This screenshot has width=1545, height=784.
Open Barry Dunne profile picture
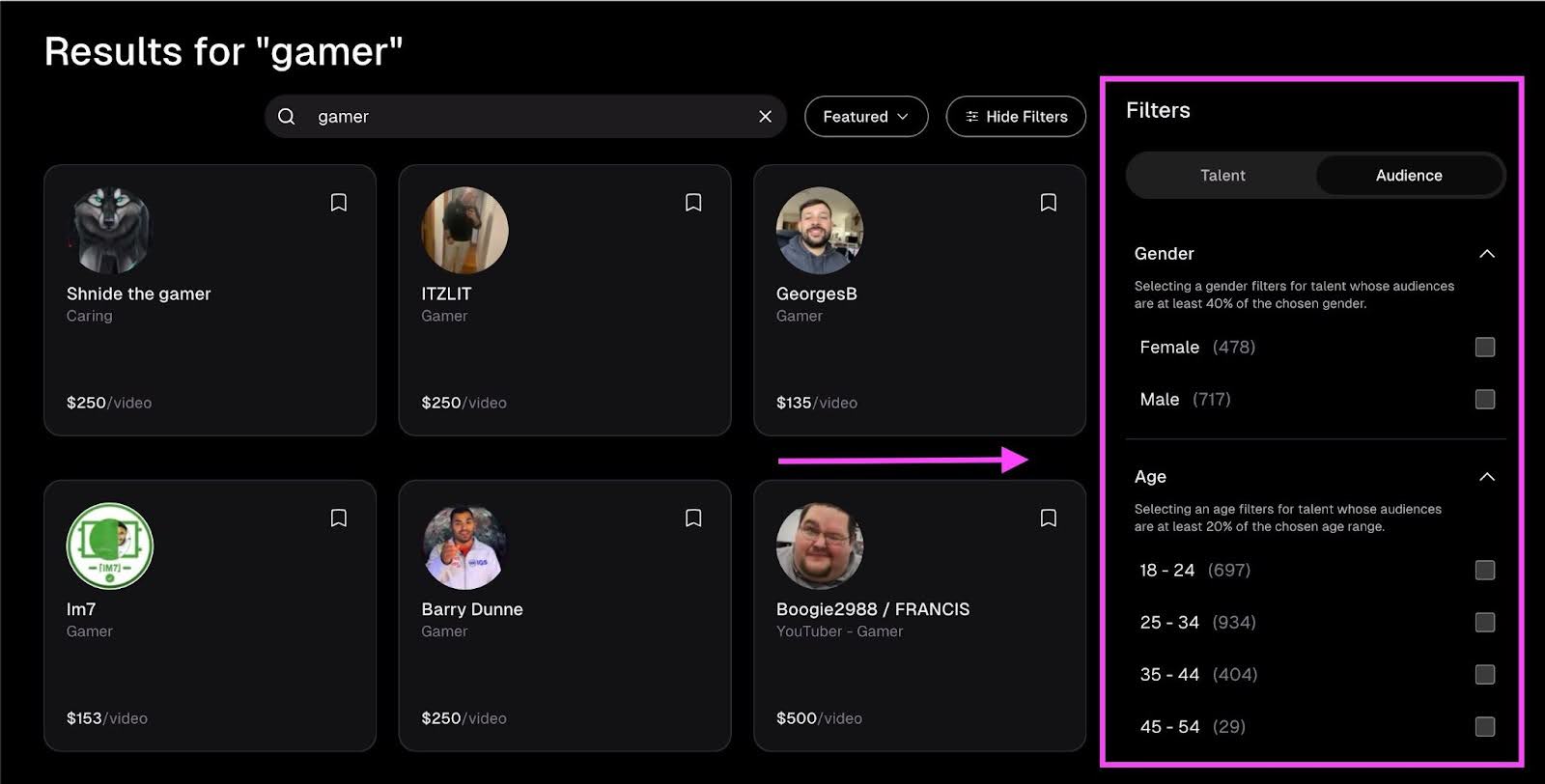point(464,546)
